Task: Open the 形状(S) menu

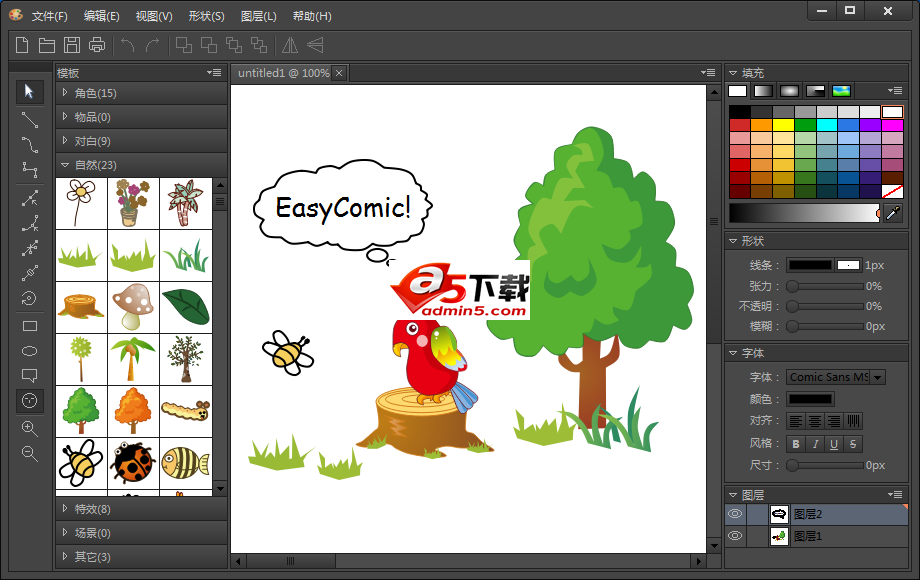Action: tap(205, 16)
